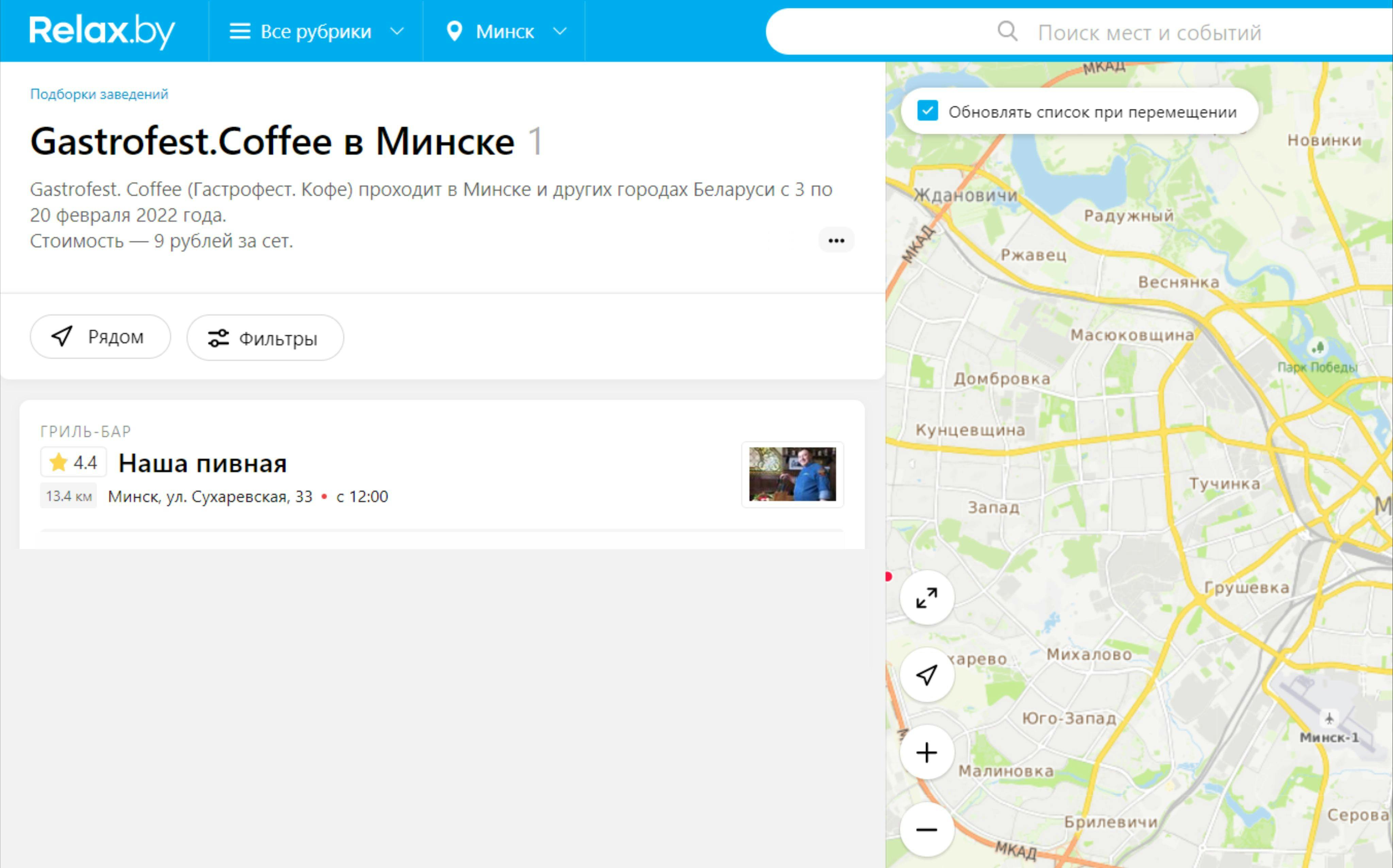This screenshot has height=868, width=1393.
Task: Click the search magnifier icon
Action: pyautogui.click(x=1007, y=32)
